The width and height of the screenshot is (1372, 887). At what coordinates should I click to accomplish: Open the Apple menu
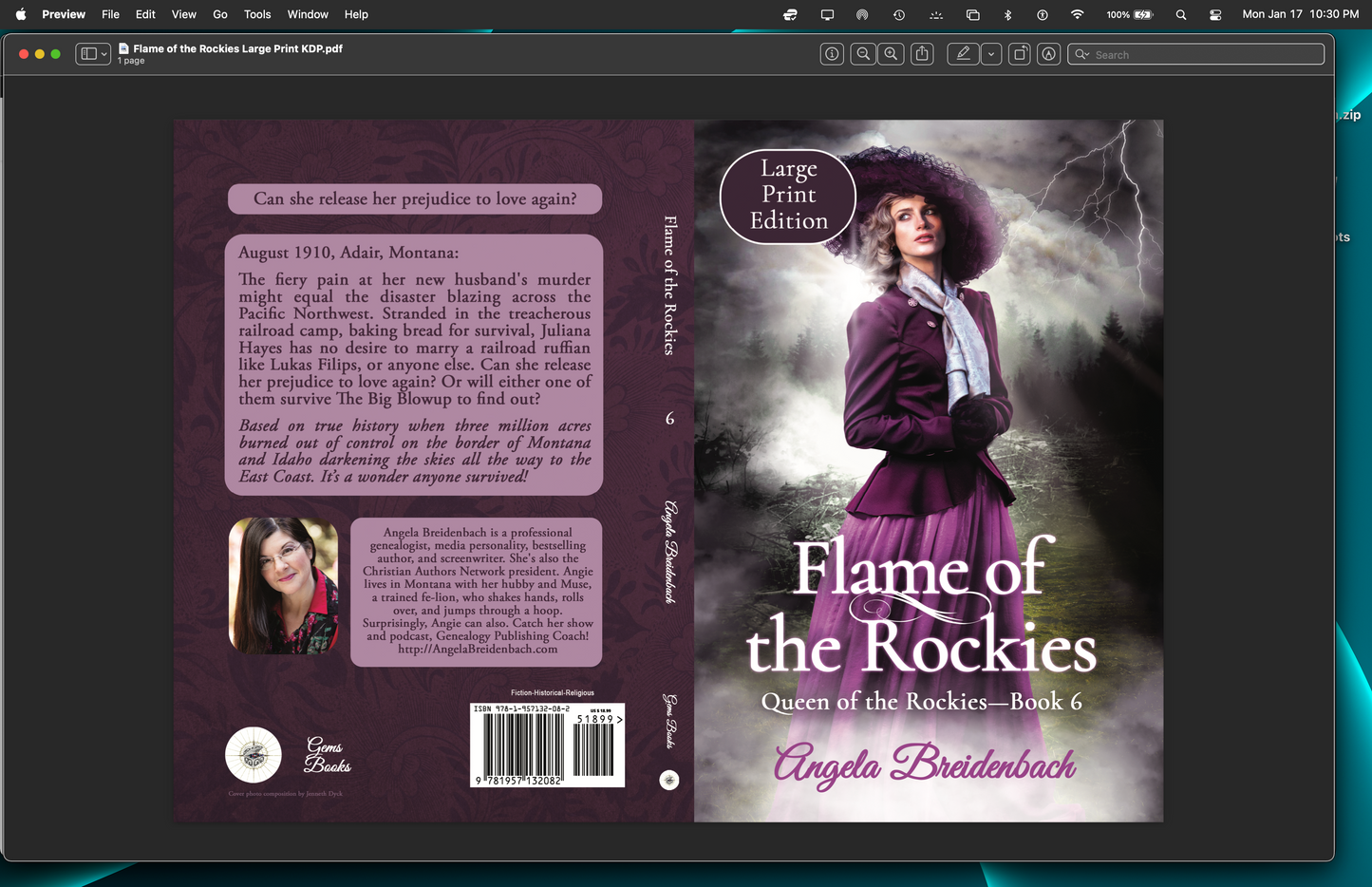[x=21, y=14]
